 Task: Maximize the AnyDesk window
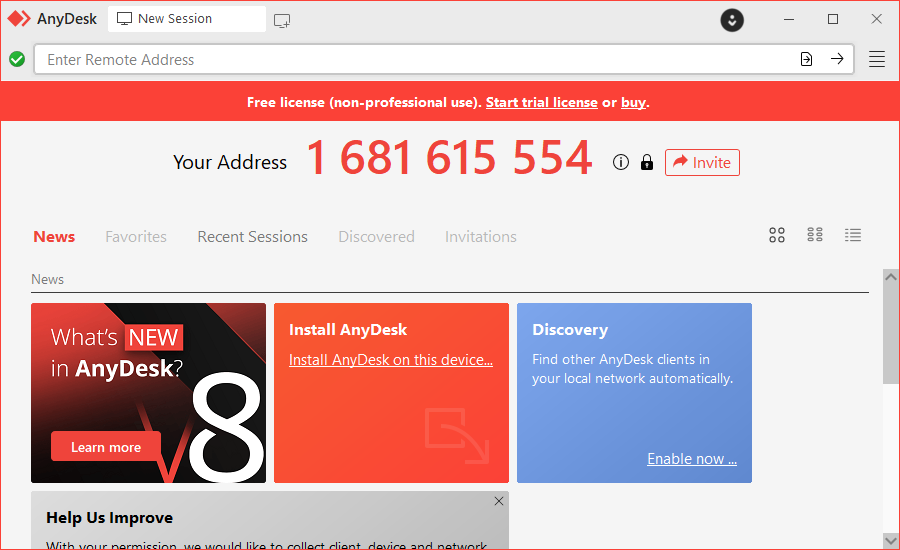pos(833,19)
